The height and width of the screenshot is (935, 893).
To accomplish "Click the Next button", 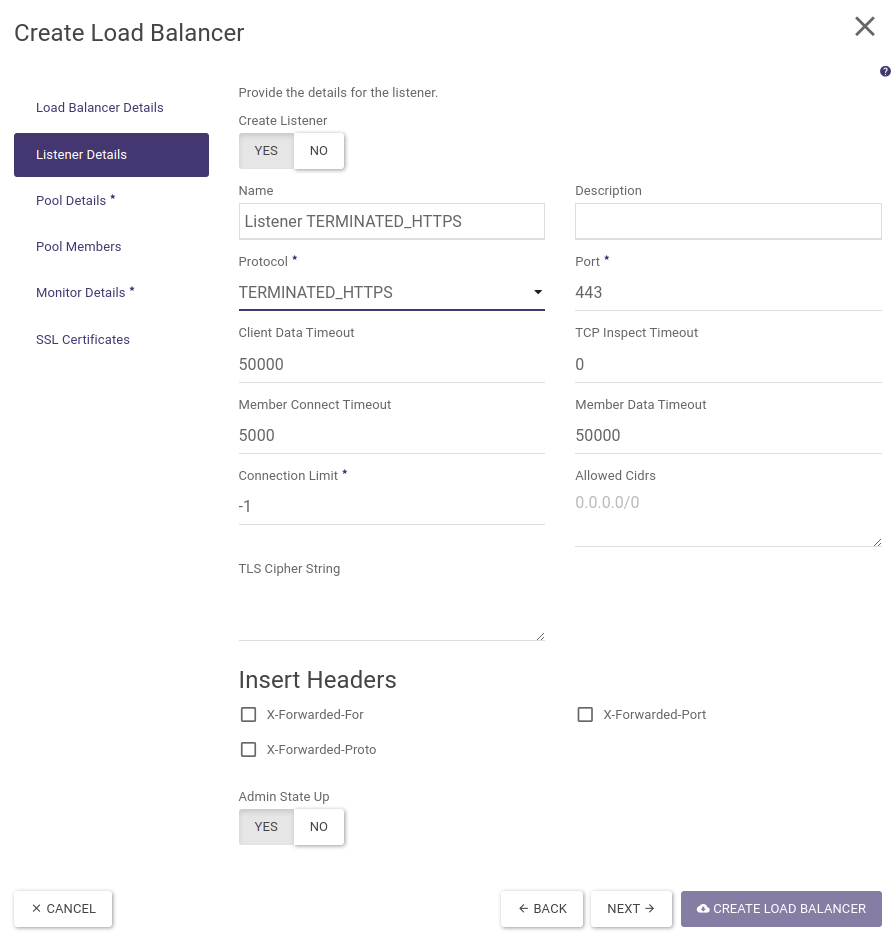I will point(631,909).
